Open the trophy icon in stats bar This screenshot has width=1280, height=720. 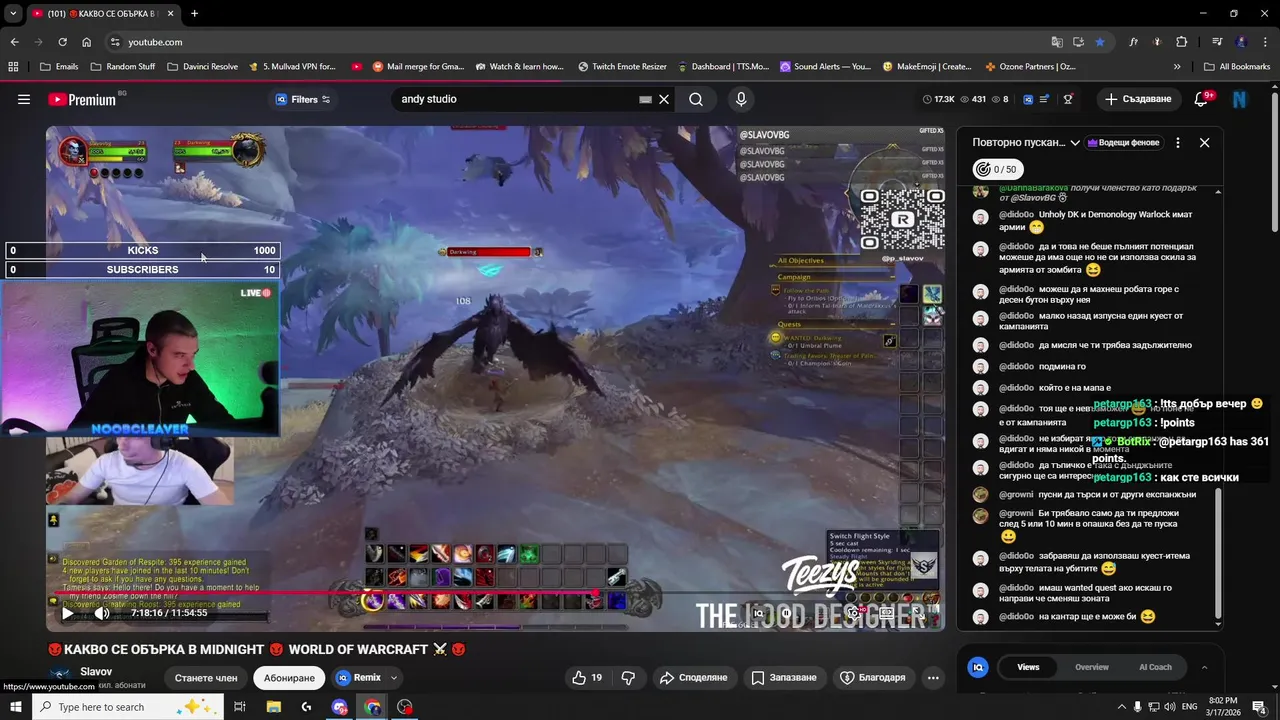click(1068, 99)
